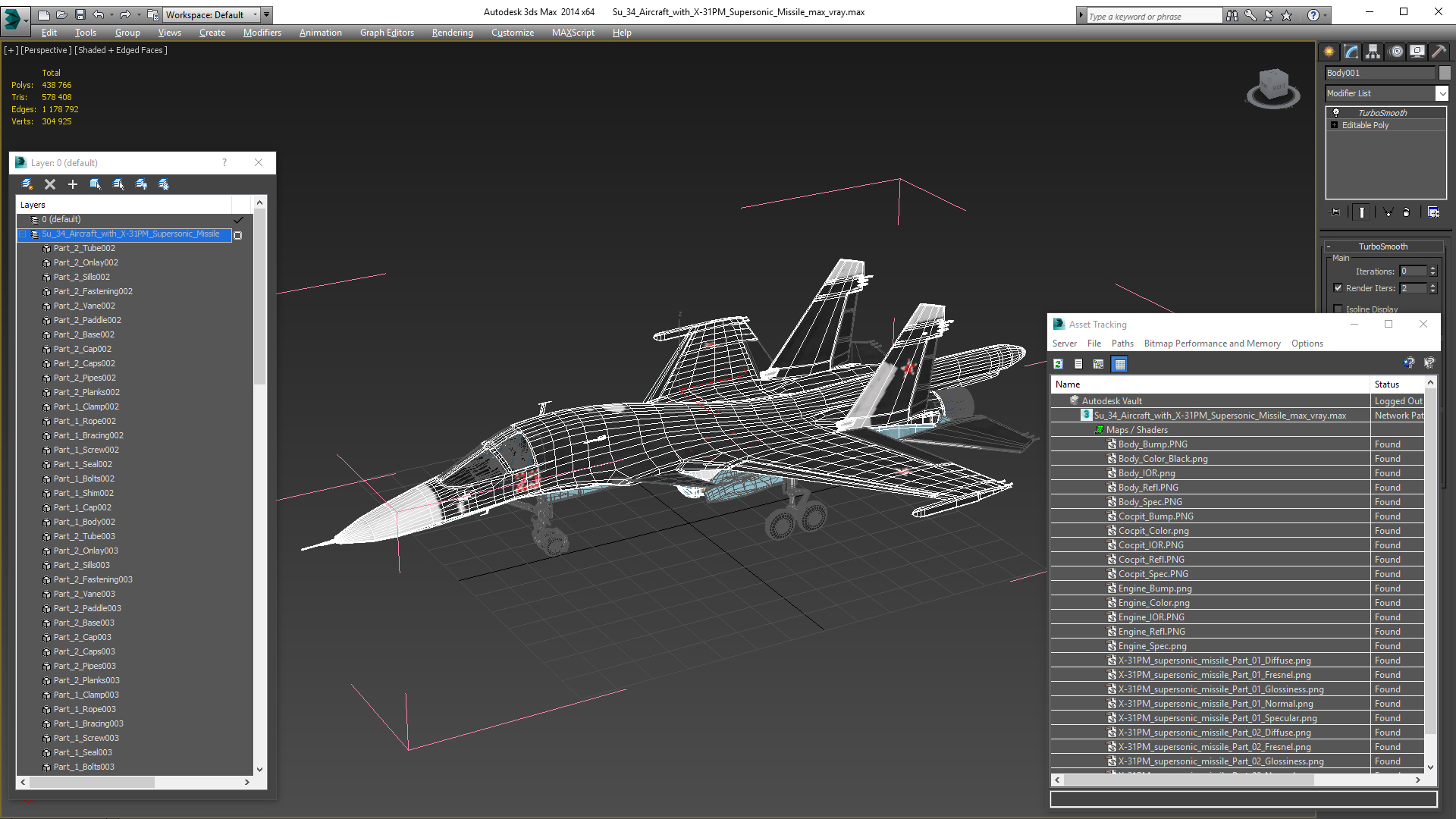
Task: Click the Status column header
Action: (1397, 384)
